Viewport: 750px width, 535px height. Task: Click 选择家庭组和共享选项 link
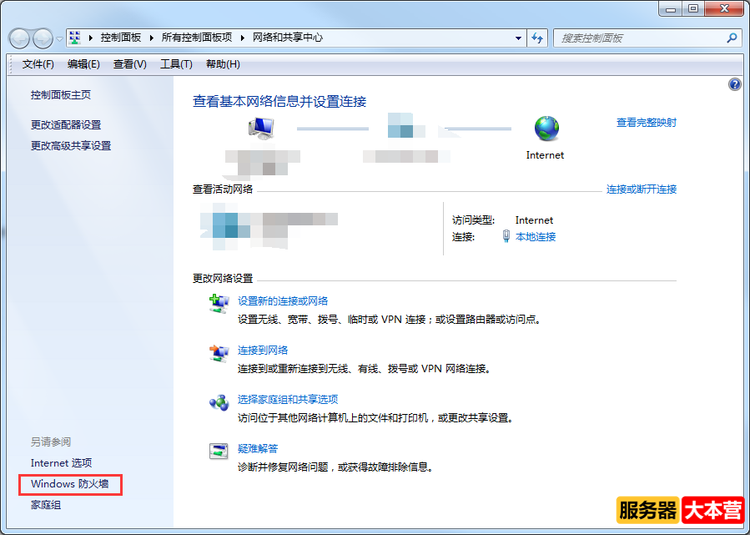pyautogui.click(x=288, y=399)
